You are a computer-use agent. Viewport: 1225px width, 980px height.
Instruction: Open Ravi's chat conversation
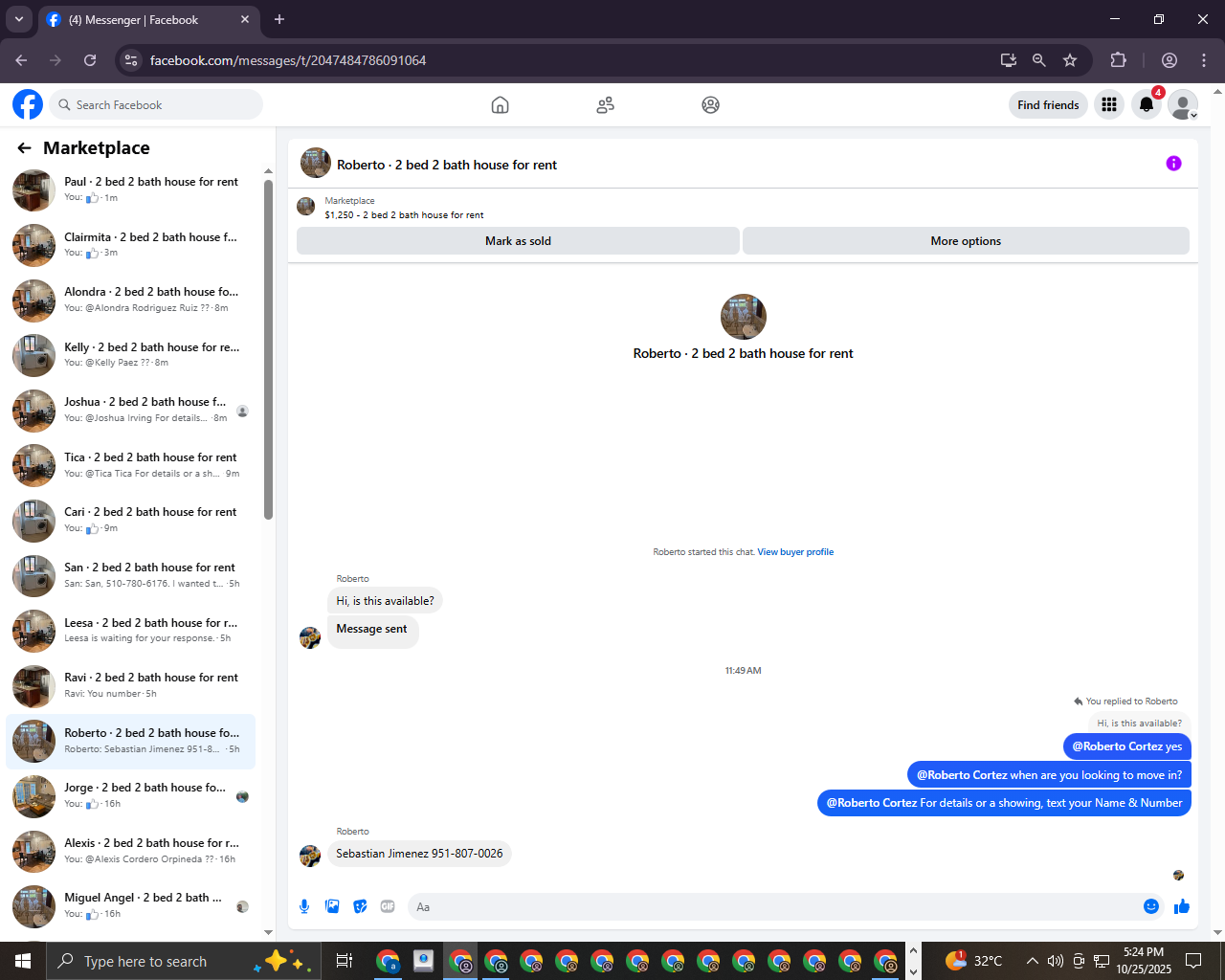point(130,686)
